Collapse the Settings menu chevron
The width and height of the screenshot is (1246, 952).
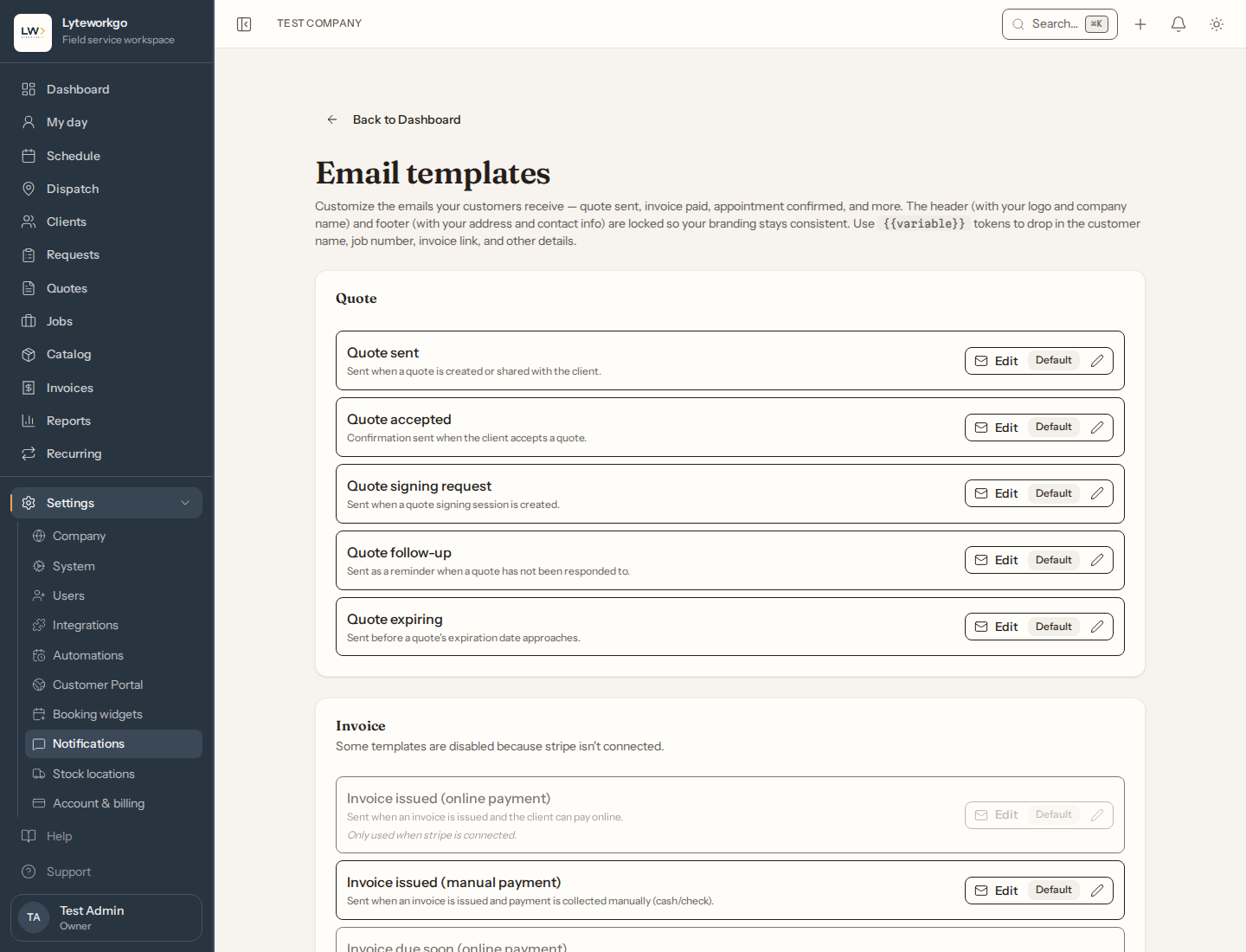(x=185, y=503)
